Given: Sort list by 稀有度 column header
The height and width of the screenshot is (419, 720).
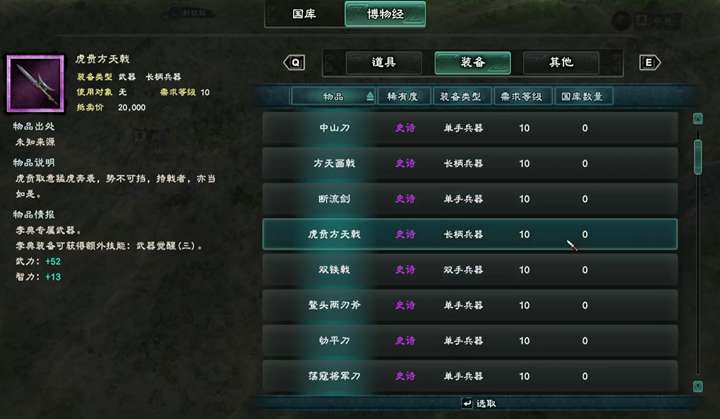Looking at the screenshot, I should pos(403,96).
